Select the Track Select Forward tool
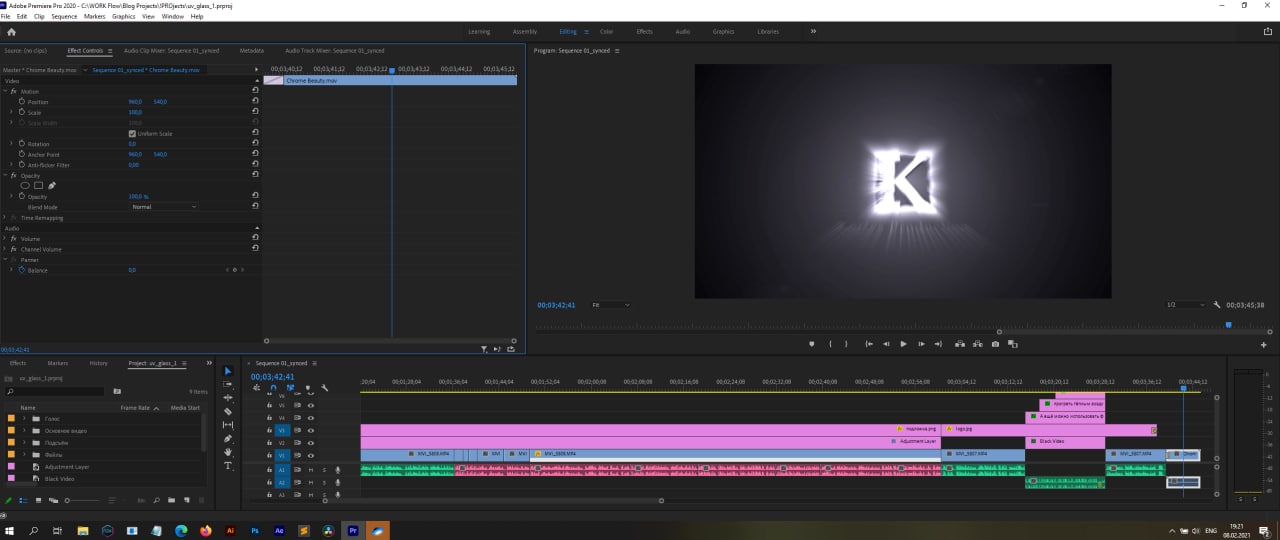1280x540 pixels. [227, 384]
